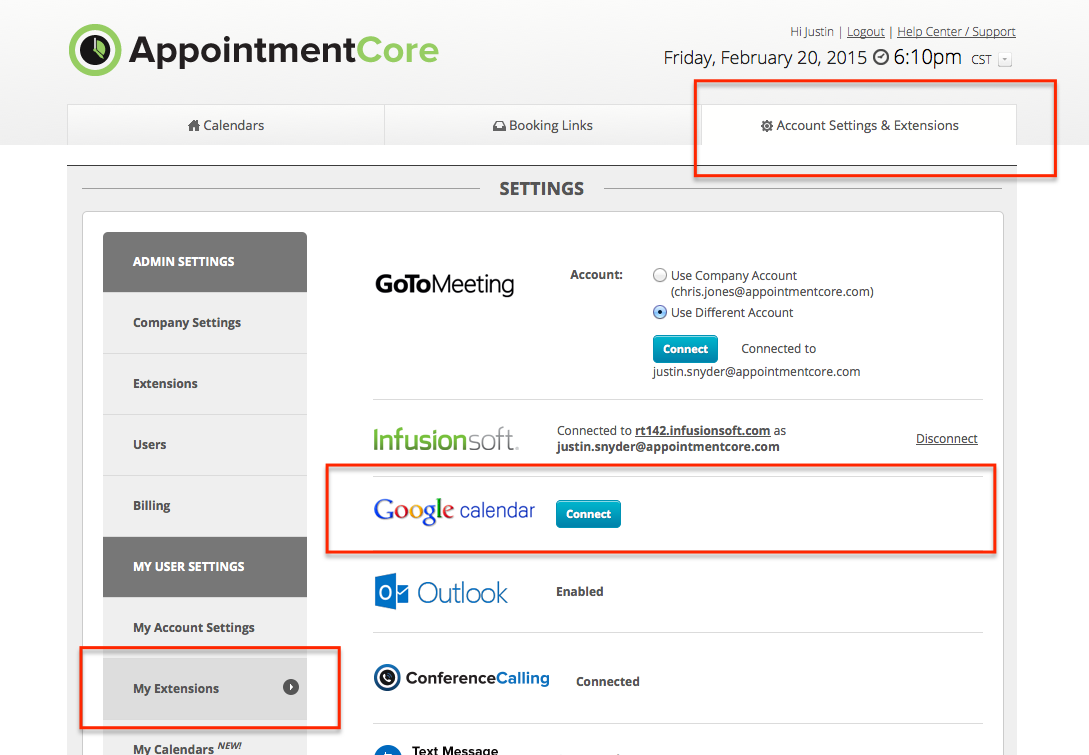This screenshot has height=755, width=1089.
Task: Click the clock icon beside 6:10pm
Action: click(881, 57)
